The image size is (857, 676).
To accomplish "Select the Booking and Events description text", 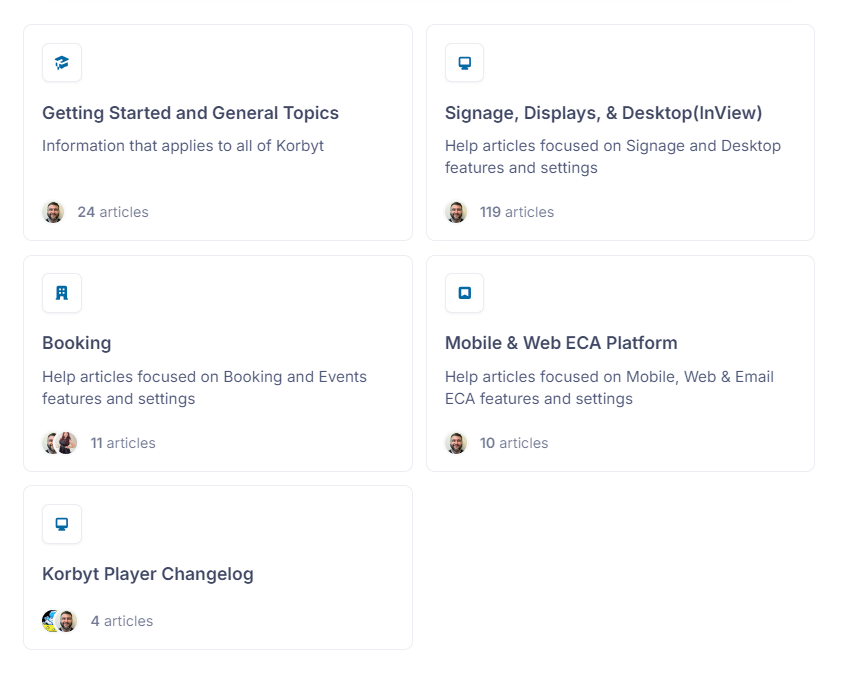I will click(x=204, y=388).
